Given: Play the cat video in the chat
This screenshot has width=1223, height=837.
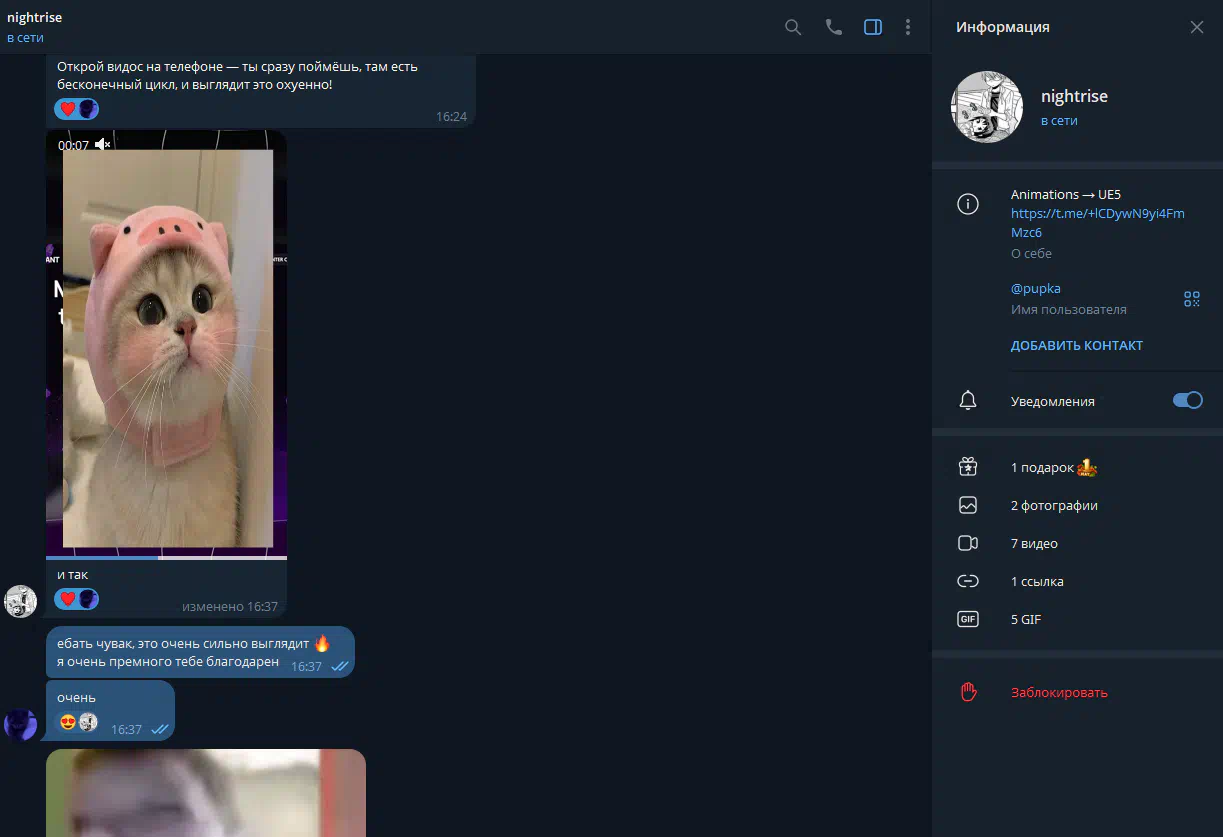Looking at the screenshot, I should point(167,345).
